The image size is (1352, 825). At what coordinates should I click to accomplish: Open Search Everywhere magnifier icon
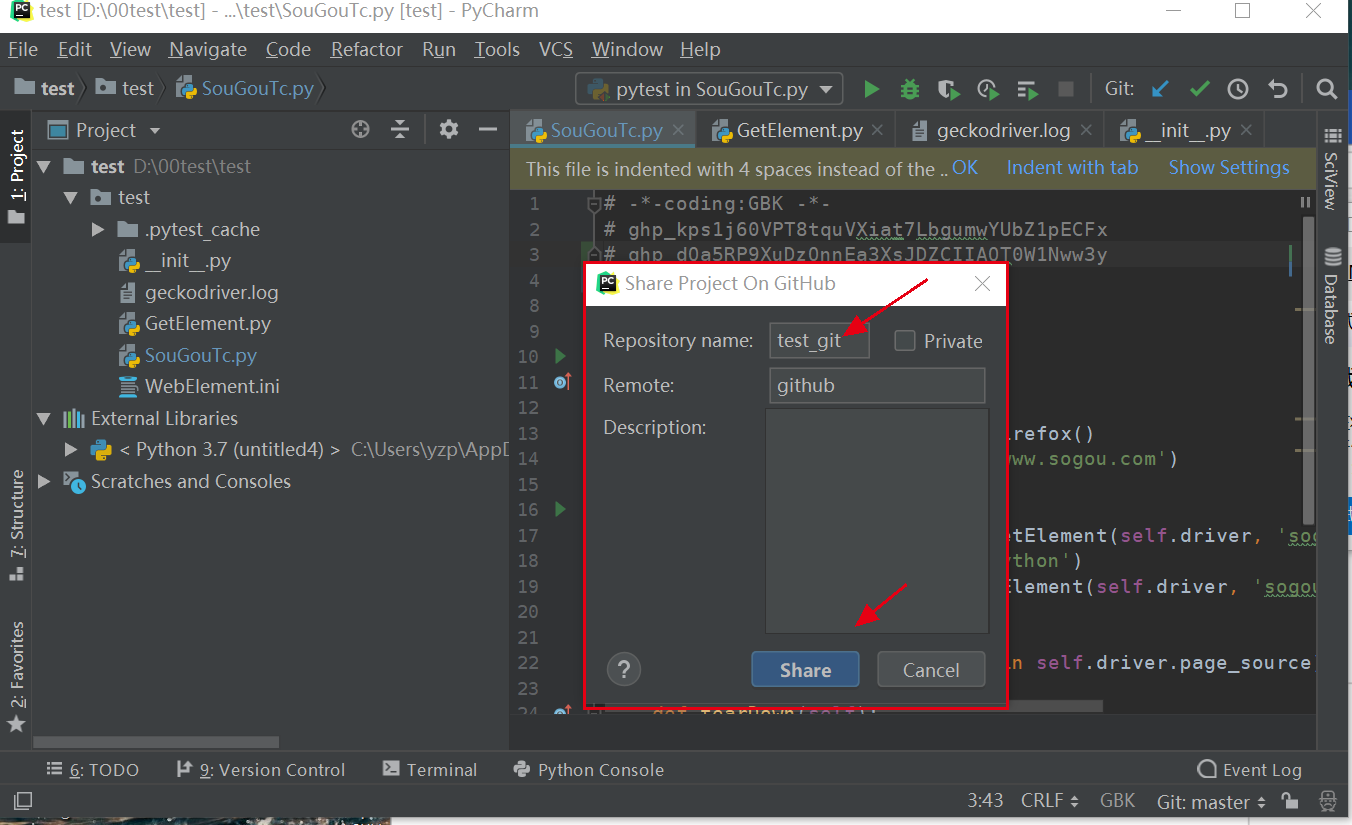click(x=1326, y=89)
